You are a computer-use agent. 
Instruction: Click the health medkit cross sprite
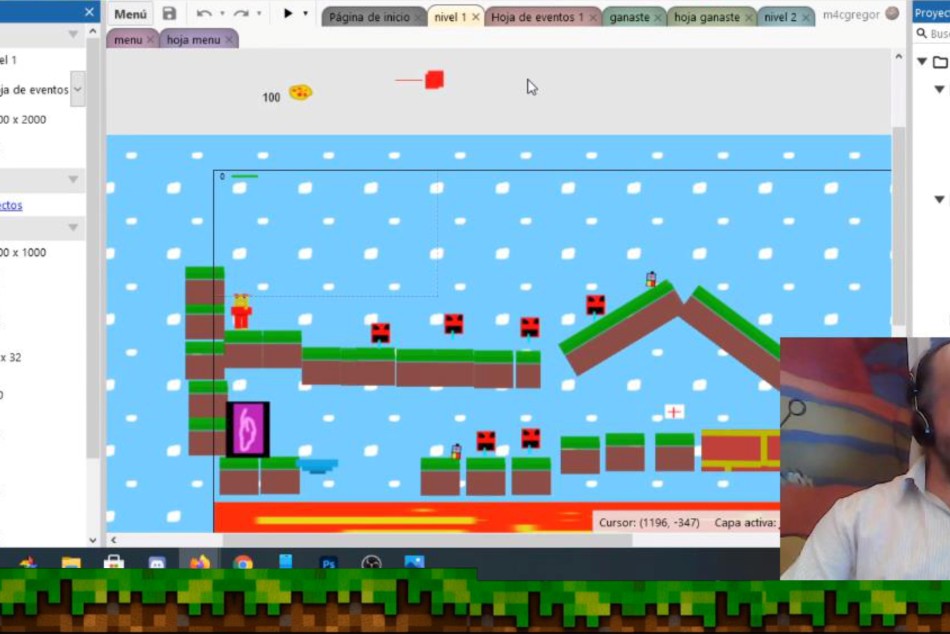[x=674, y=412]
